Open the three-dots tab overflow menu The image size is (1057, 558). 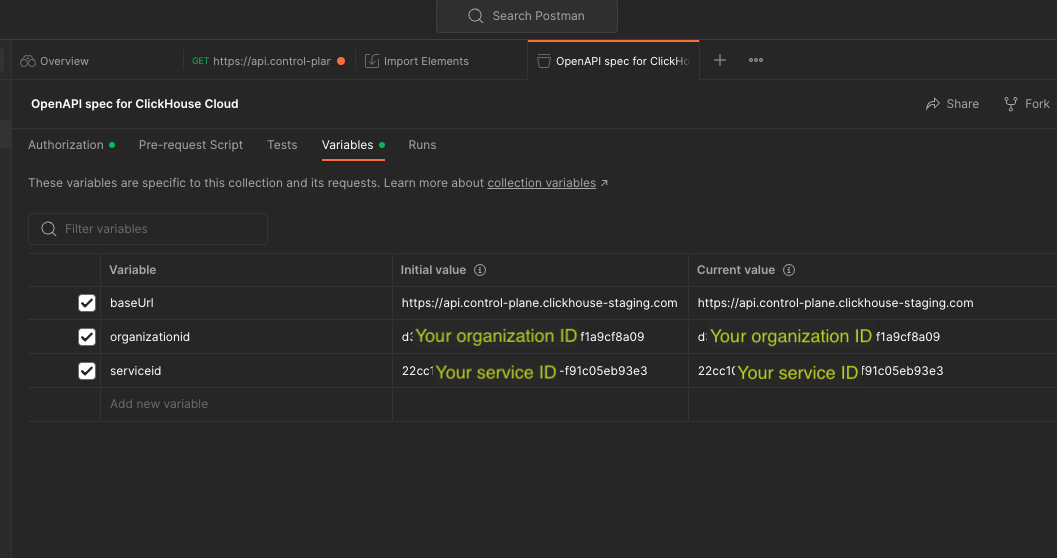pos(756,60)
